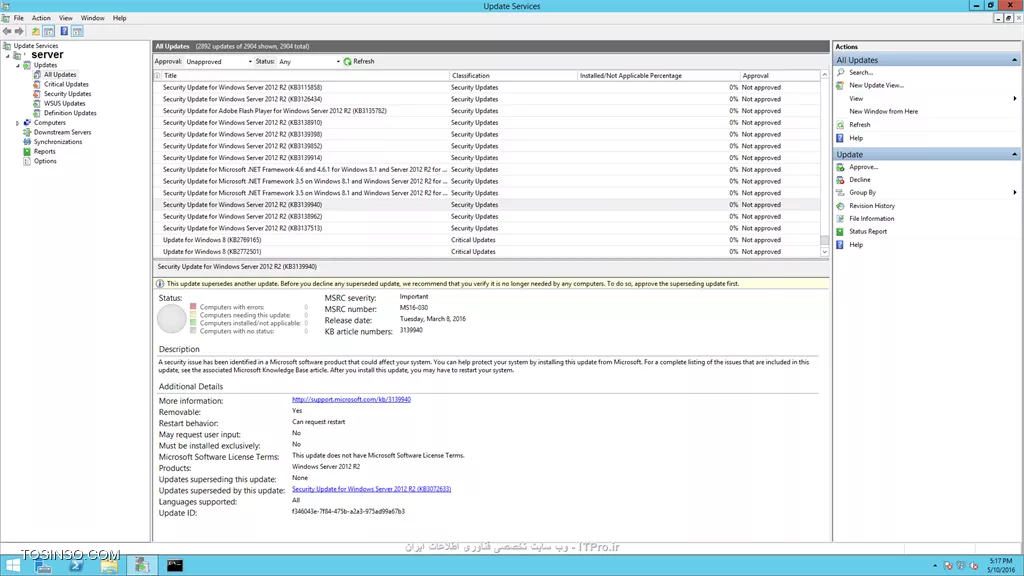This screenshot has height=576, width=1024.
Task: Open PowerShell from the taskbar
Action: (x=76, y=566)
